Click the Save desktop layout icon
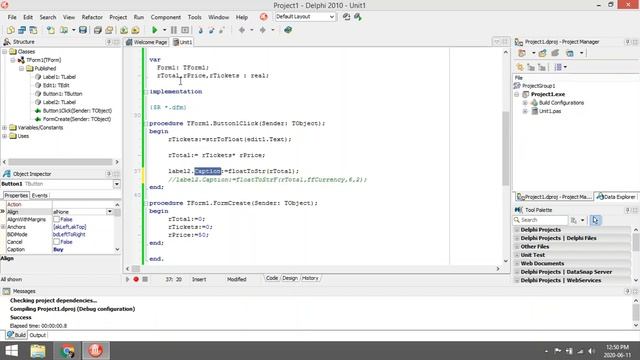 346,17
